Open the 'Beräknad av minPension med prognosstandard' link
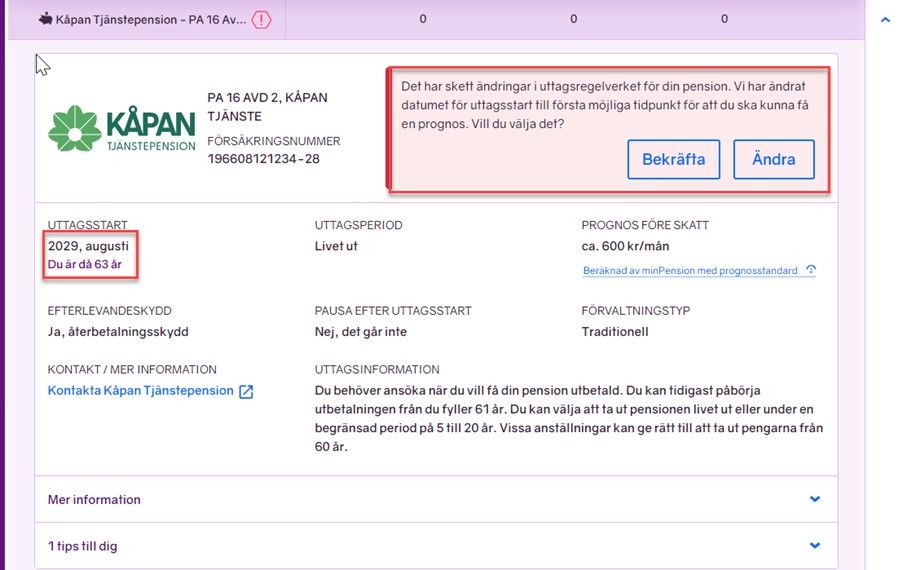 coord(690,271)
